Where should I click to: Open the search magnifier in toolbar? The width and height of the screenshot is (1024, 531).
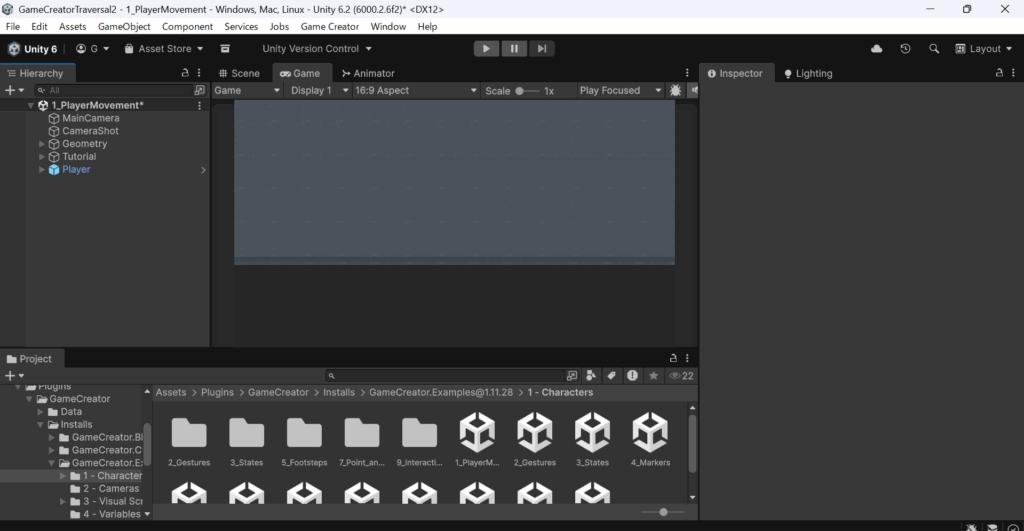coord(934,48)
